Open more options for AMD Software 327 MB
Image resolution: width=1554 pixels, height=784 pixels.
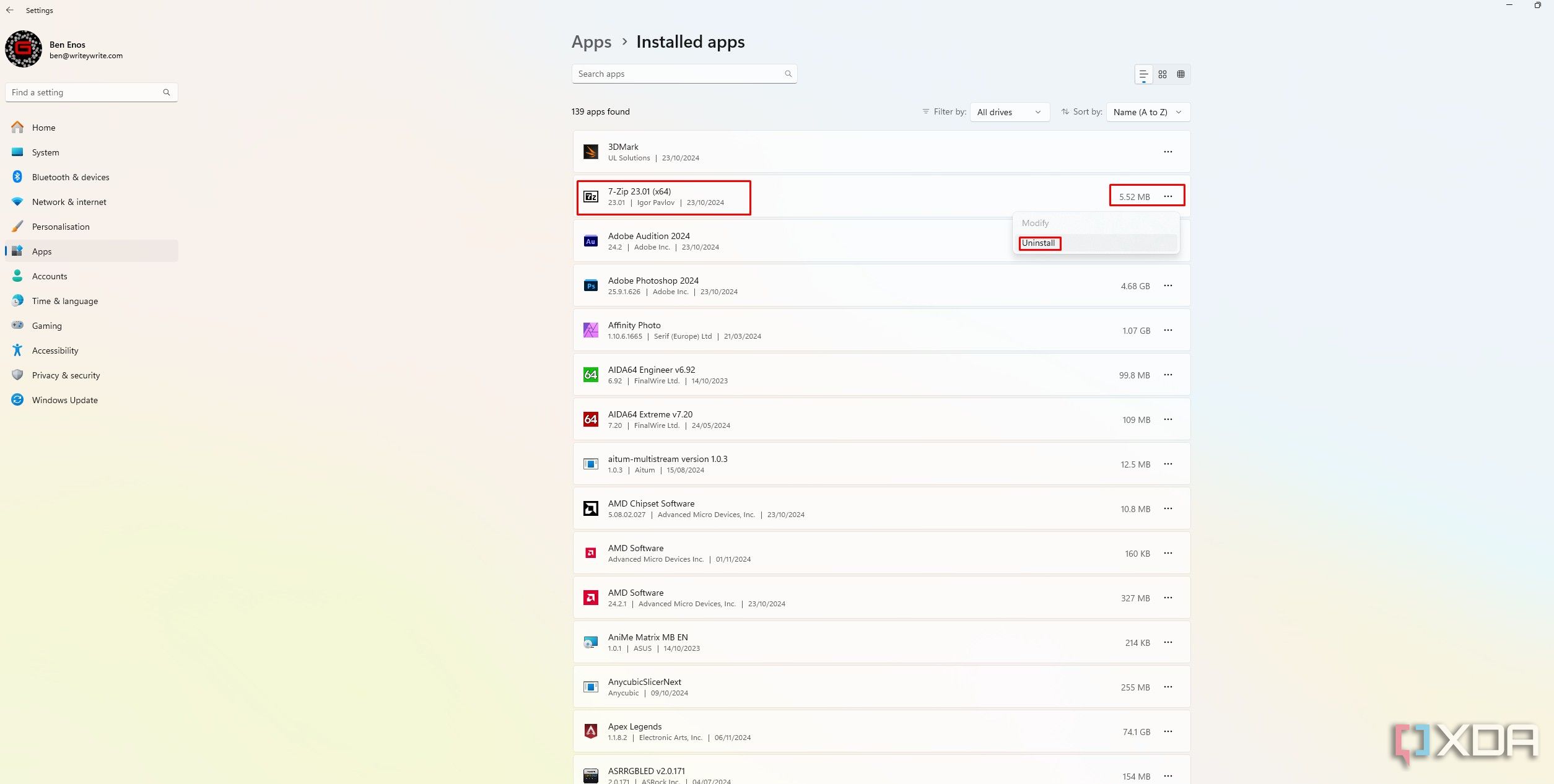pyautogui.click(x=1168, y=598)
